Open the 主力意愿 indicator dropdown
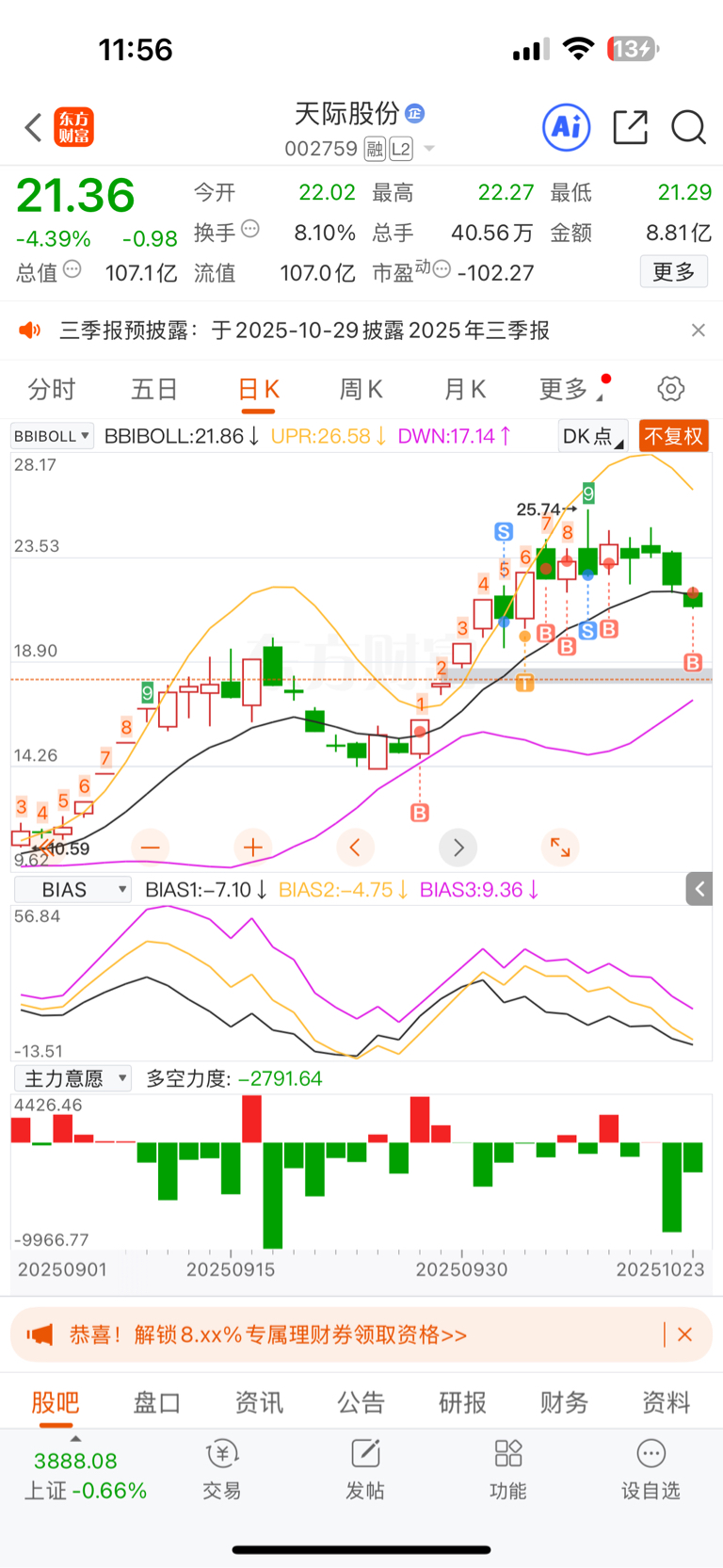This screenshot has width=723, height=1568. point(72,1078)
